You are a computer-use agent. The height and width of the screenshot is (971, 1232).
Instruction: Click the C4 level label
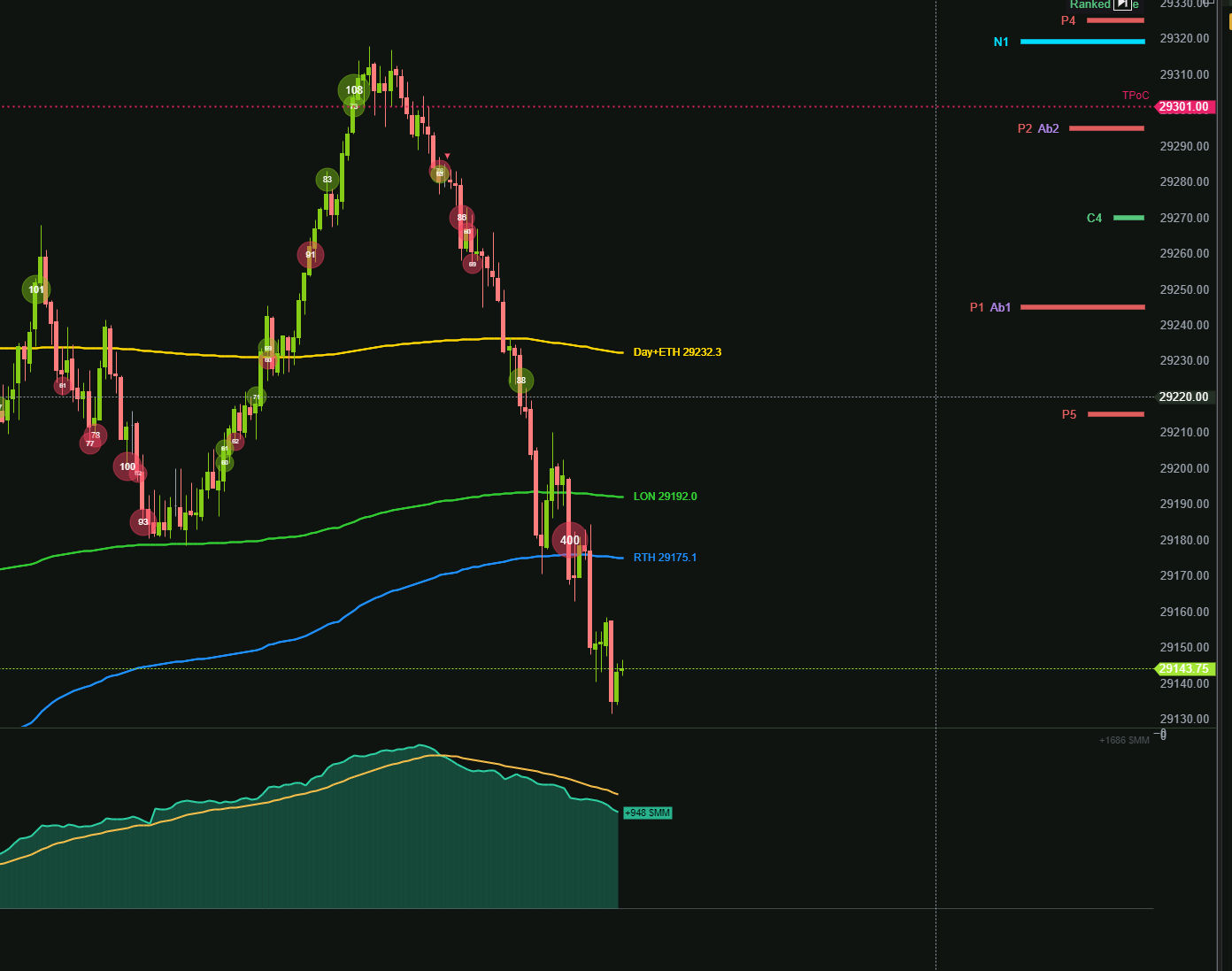1094,218
